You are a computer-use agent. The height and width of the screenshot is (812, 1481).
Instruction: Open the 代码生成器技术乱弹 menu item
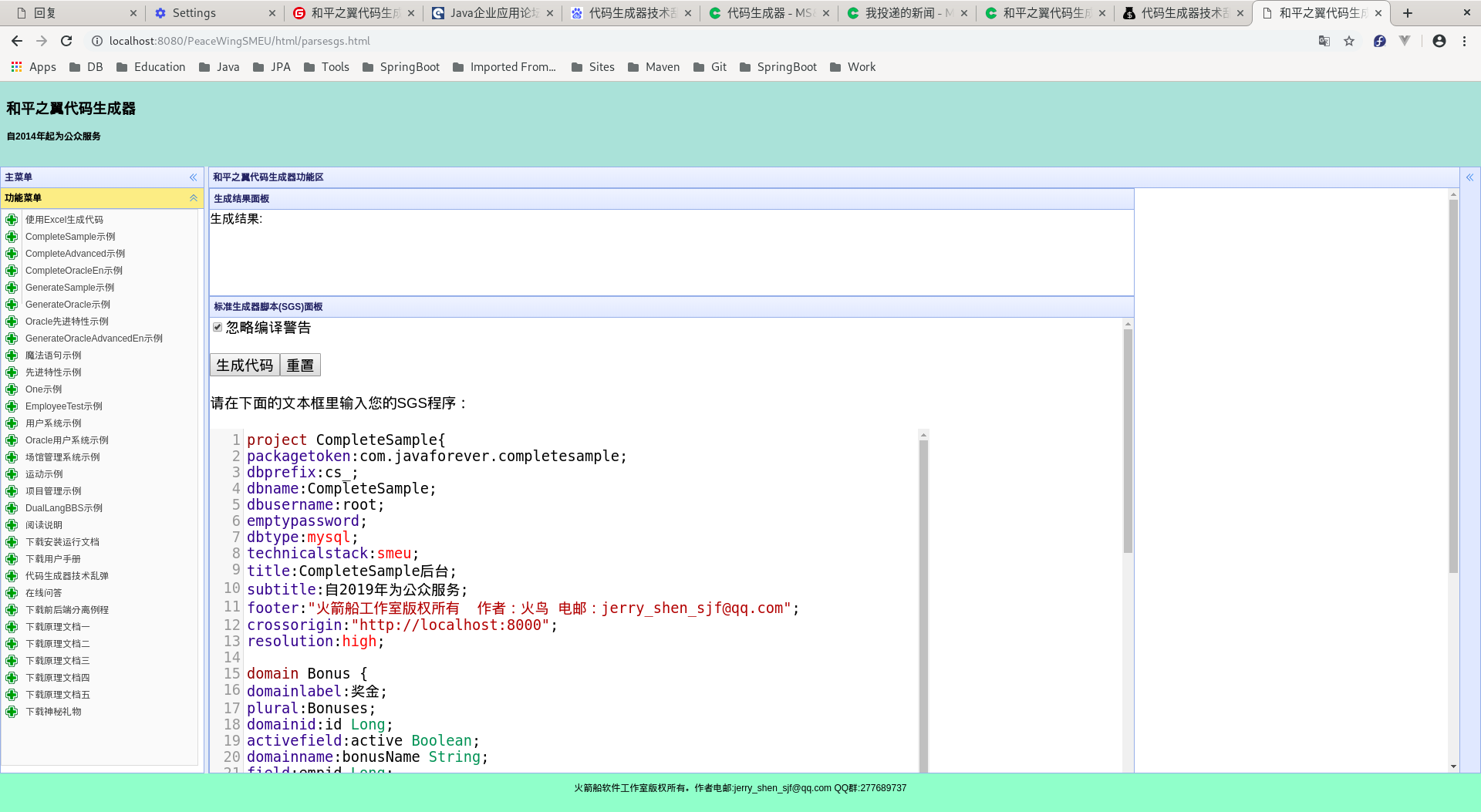67,576
